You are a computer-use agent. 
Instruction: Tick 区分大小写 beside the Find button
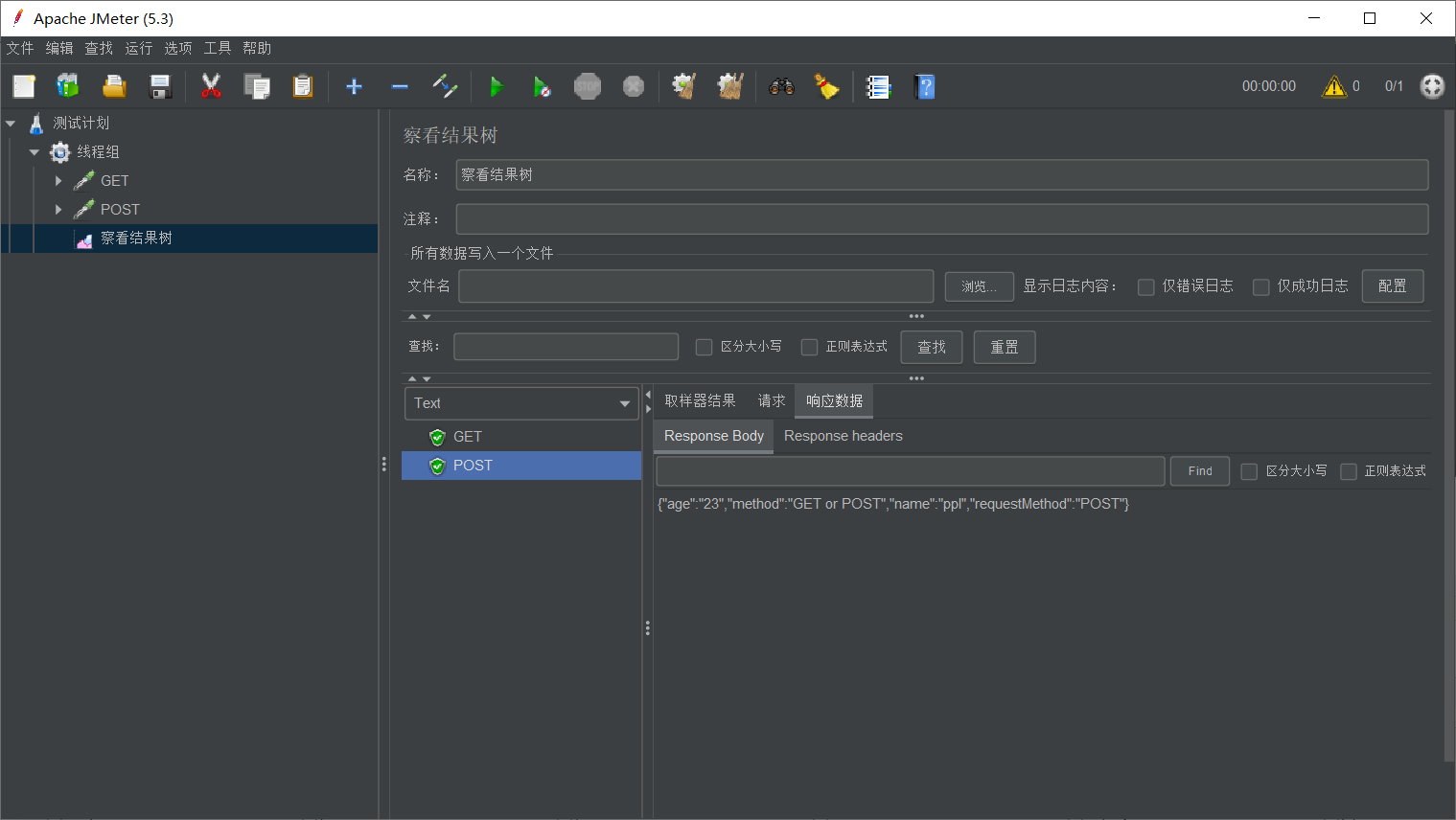pyautogui.click(x=1249, y=471)
